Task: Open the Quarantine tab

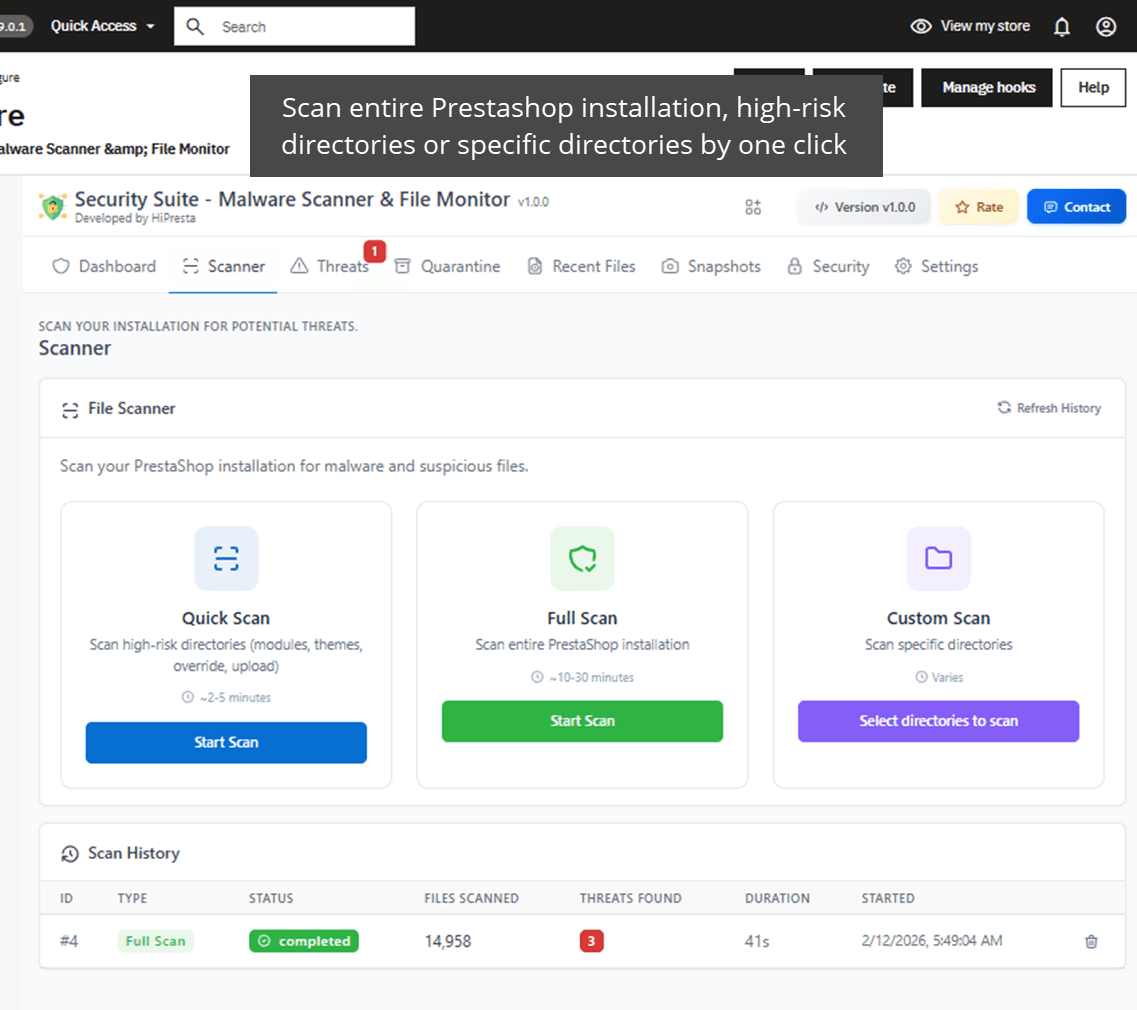Action: coord(447,266)
